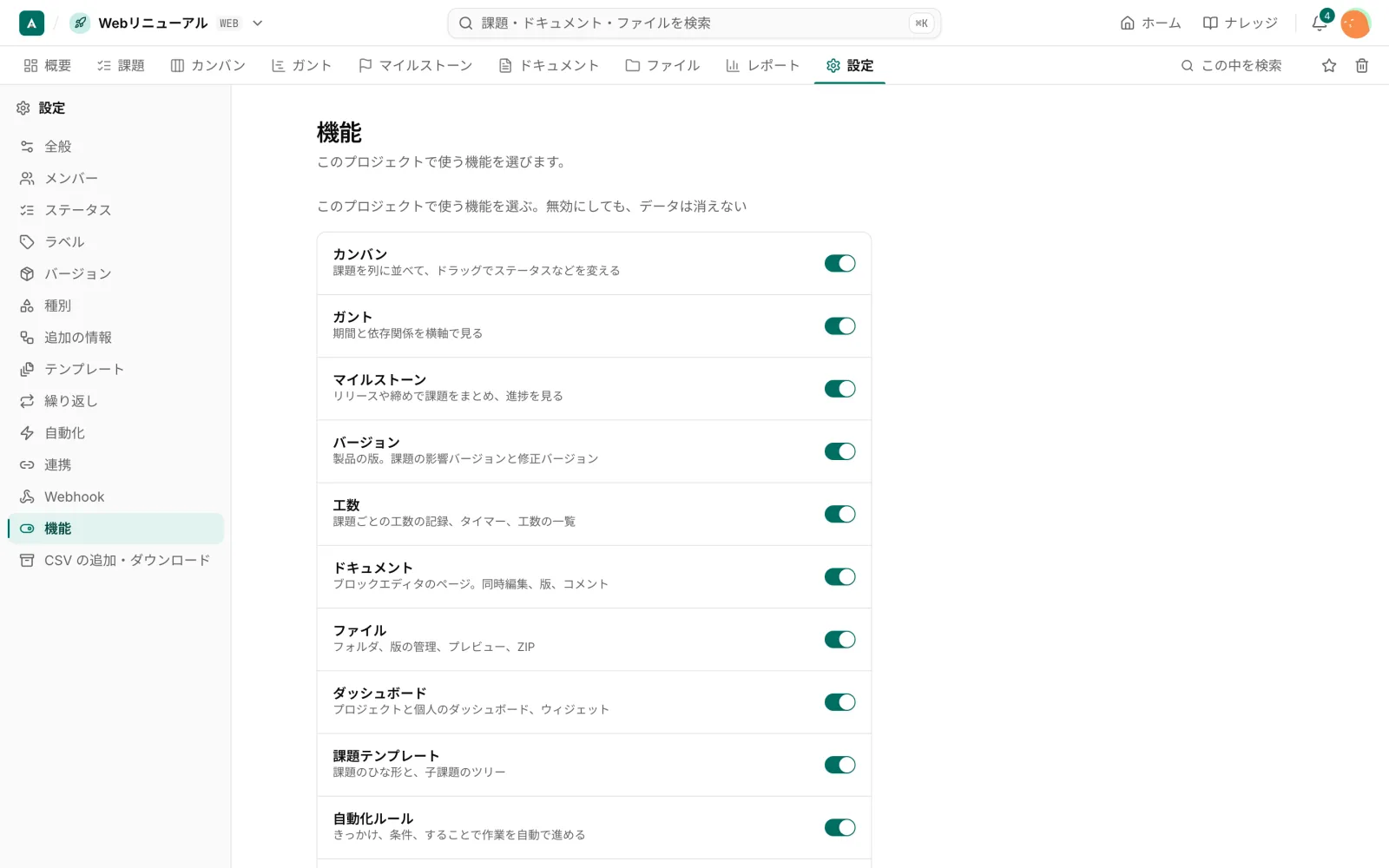Disable the カンバン feature toggle

tap(839, 263)
